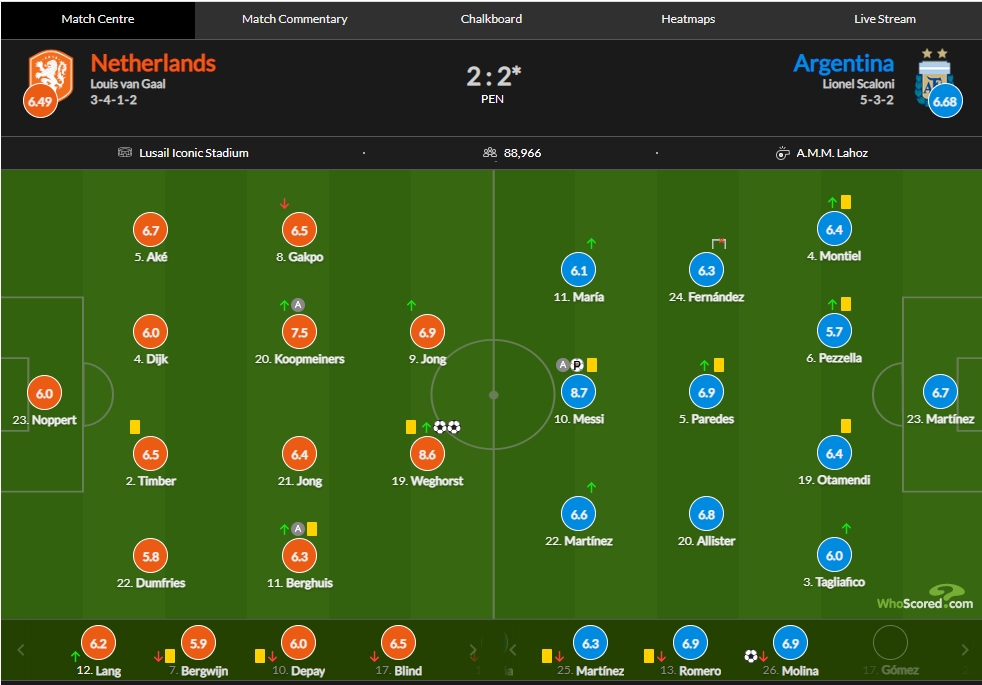Image resolution: width=982 pixels, height=685 pixels.
Task: Click the Argentina 6.68 team rating badge
Action: (944, 101)
